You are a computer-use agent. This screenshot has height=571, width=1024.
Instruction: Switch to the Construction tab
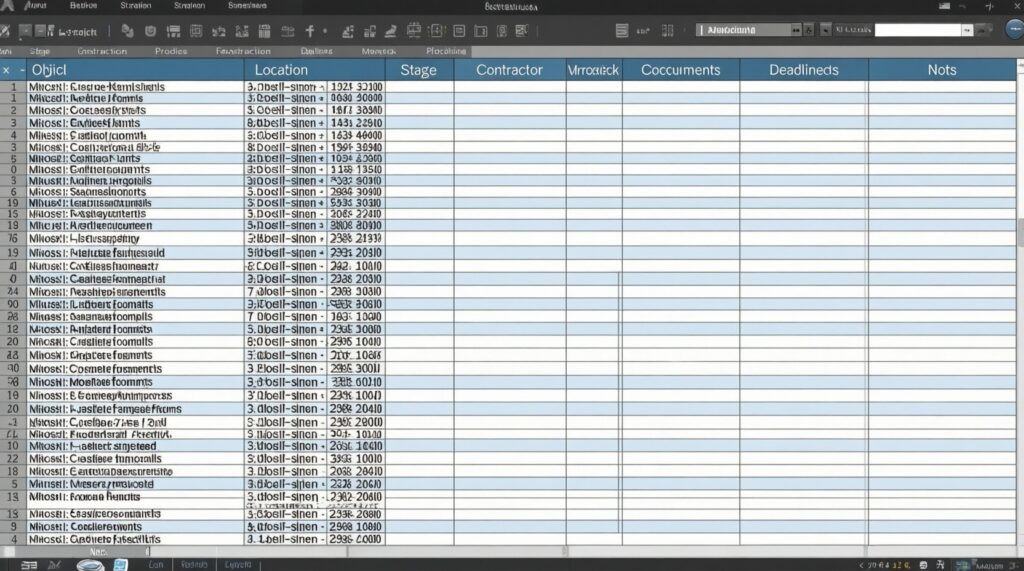tap(102, 51)
